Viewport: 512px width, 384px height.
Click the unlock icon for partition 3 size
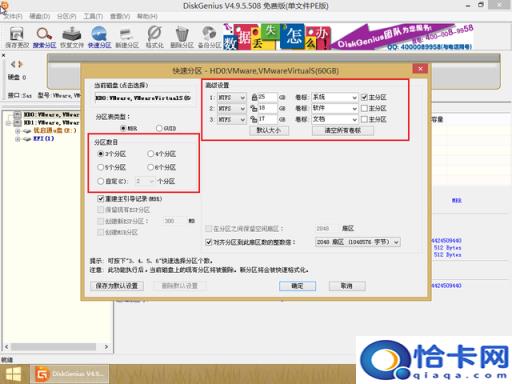[x=254, y=119]
